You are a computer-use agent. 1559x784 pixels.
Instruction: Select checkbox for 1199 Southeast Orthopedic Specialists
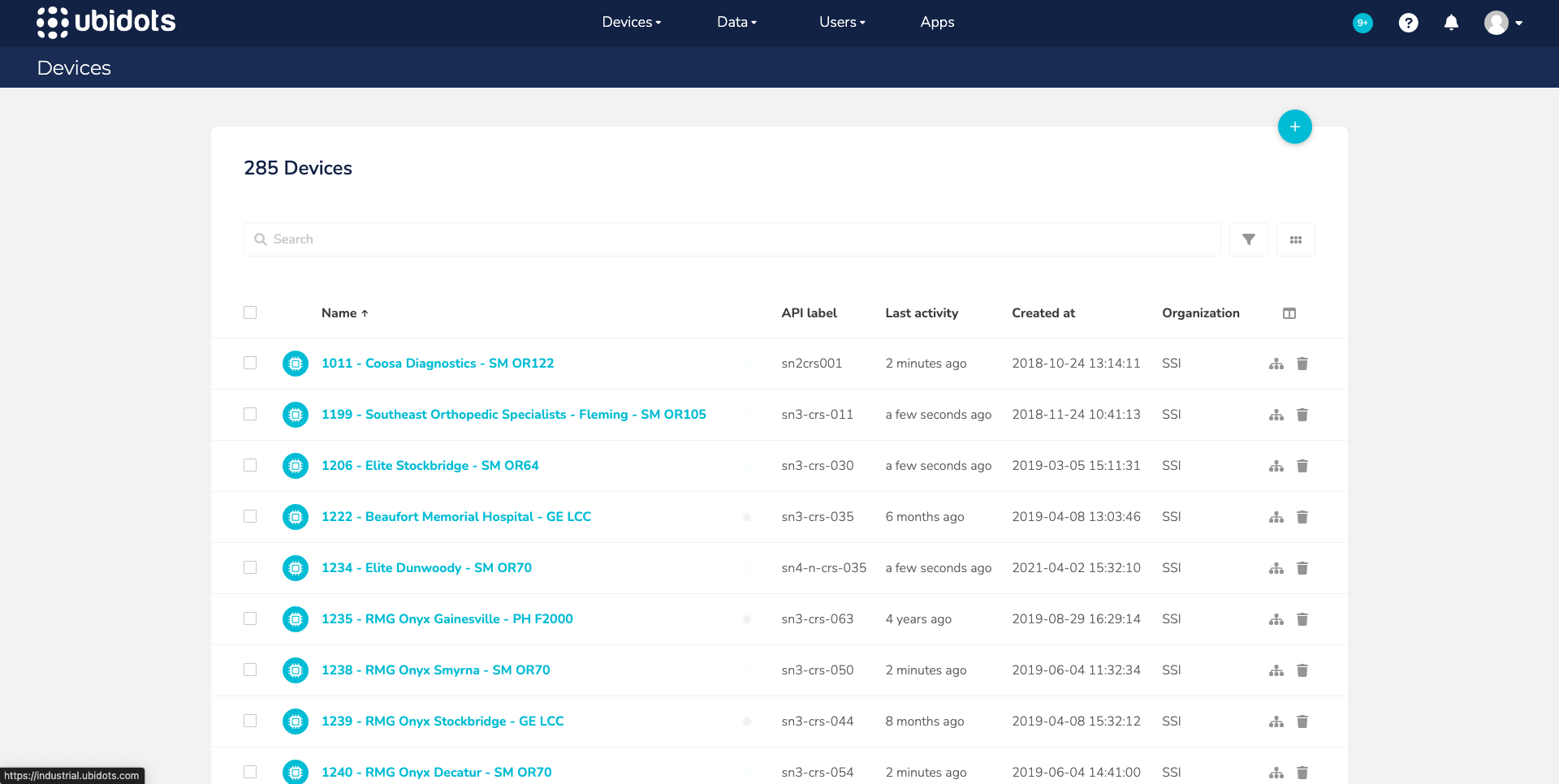pyautogui.click(x=250, y=414)
